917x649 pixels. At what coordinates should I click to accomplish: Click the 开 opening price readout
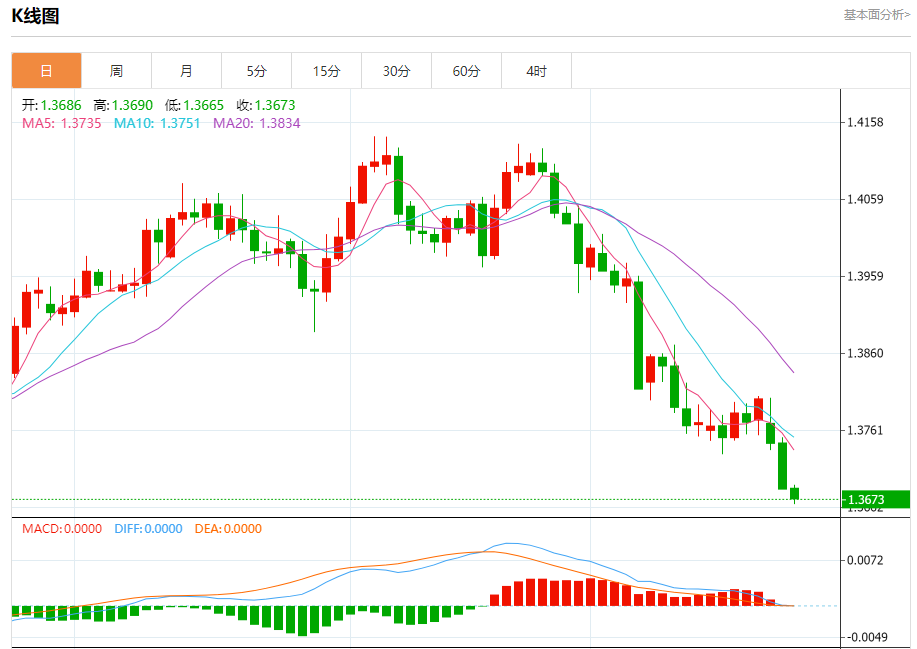[54, 105]
